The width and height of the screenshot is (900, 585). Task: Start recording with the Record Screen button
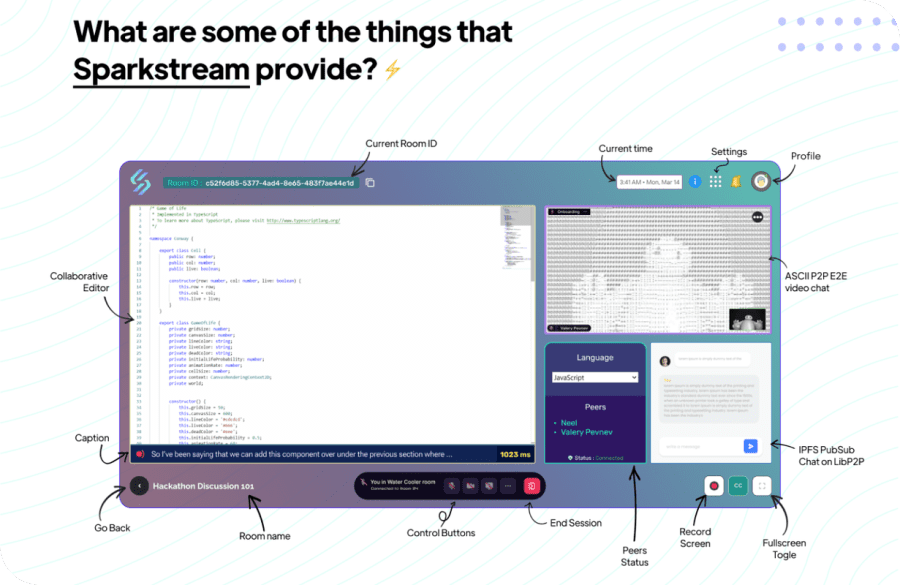[712, 485]
